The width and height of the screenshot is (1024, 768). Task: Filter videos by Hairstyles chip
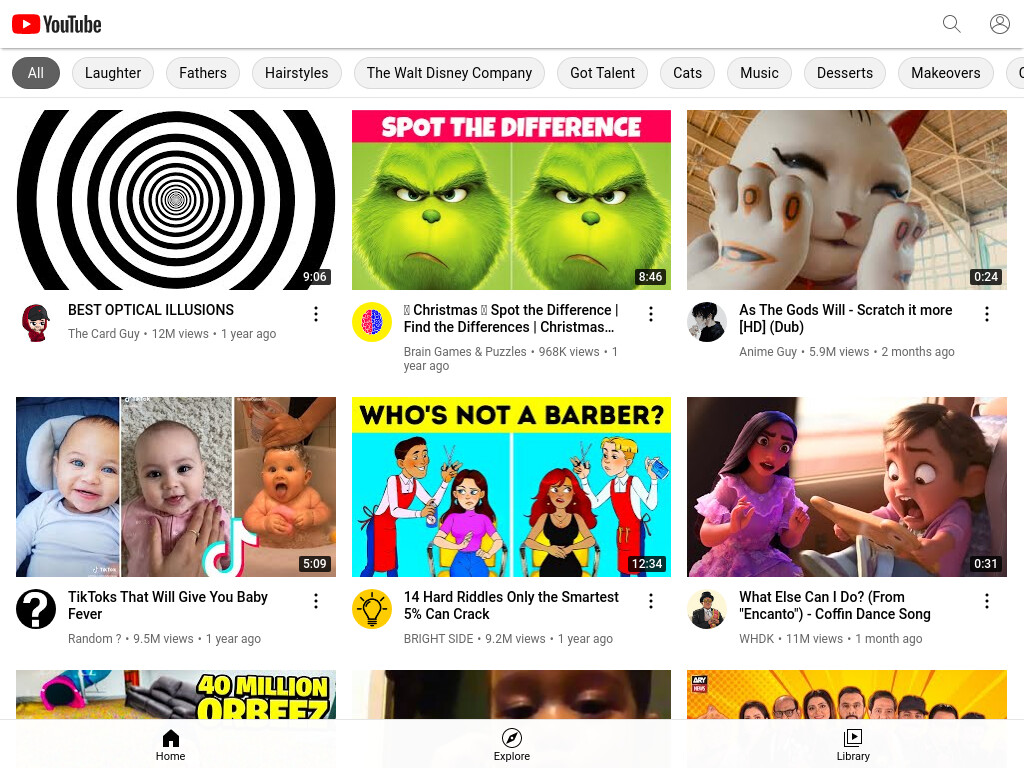coord(296,73)
